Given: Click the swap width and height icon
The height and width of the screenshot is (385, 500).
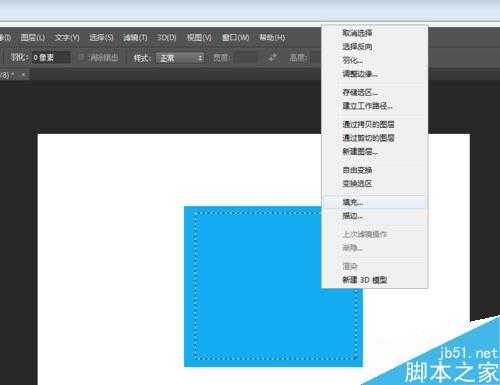Looking at the screenshot, I should (272, 58).
